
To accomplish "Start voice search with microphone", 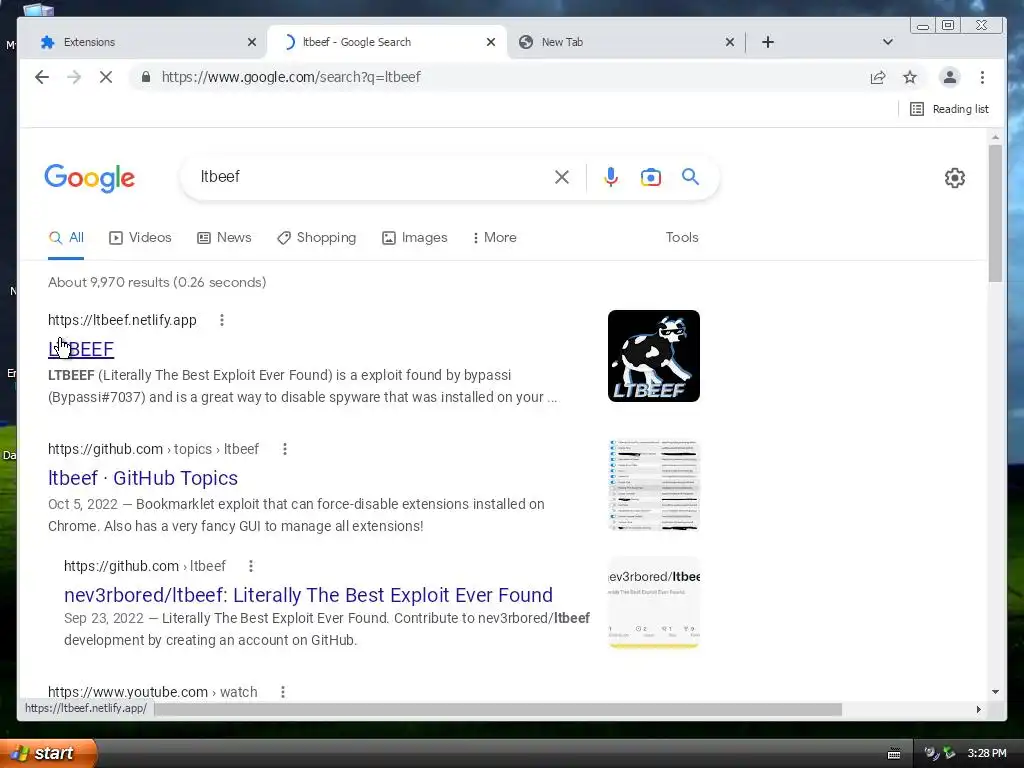I will (611, 177).
